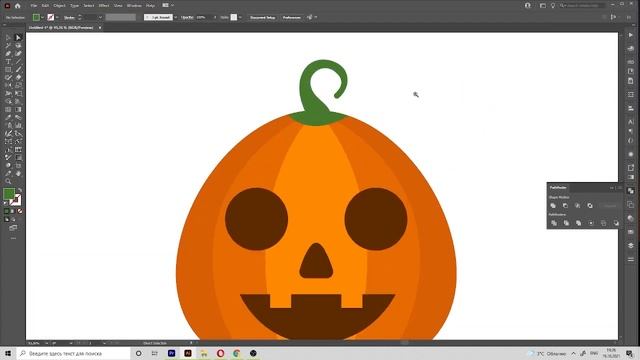Apply the Trim pathfinder

(x=566, y=223)
